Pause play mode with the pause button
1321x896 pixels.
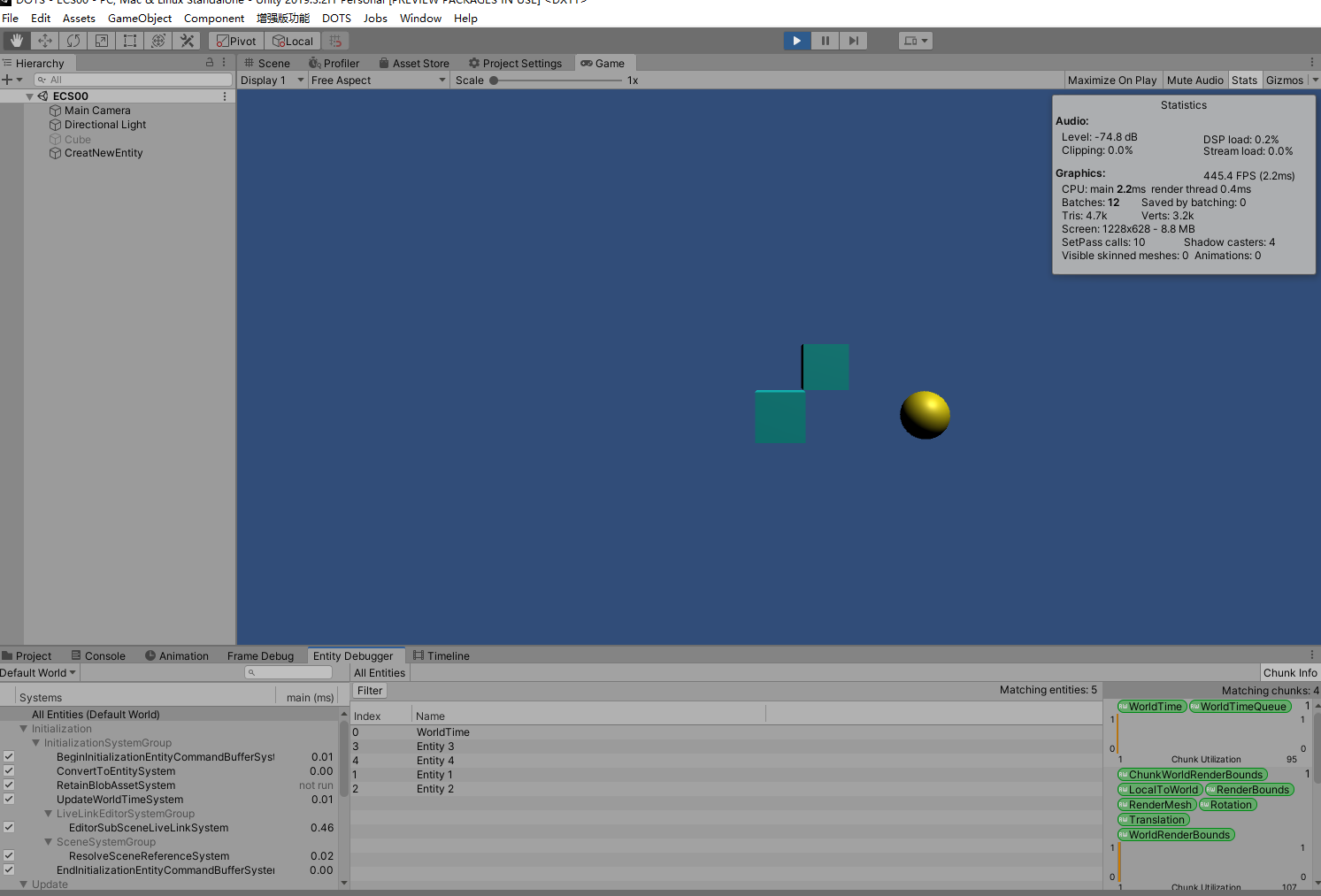click(825, 40)
